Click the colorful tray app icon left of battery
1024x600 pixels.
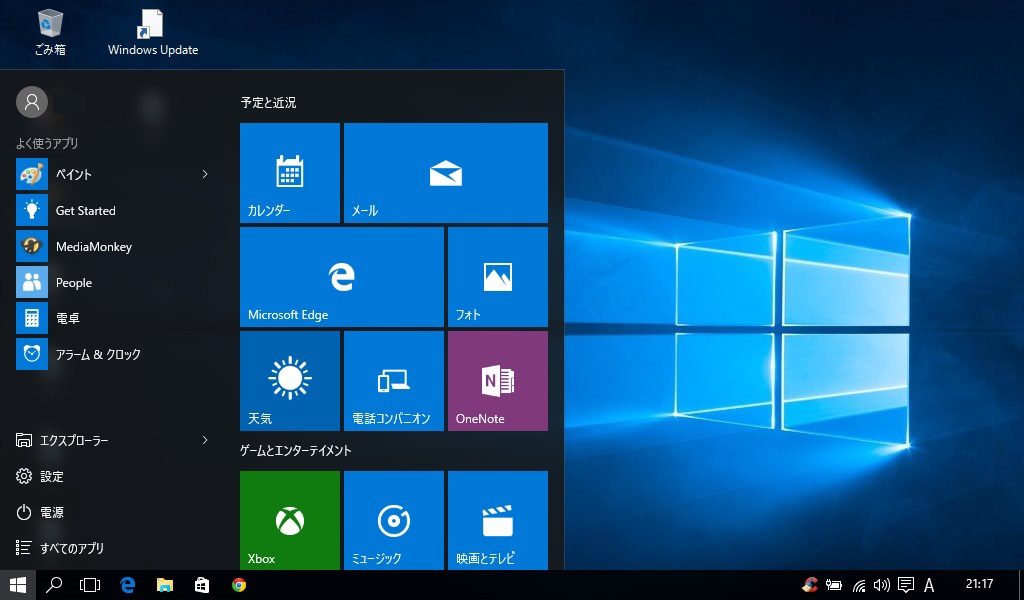coord(810,585)
